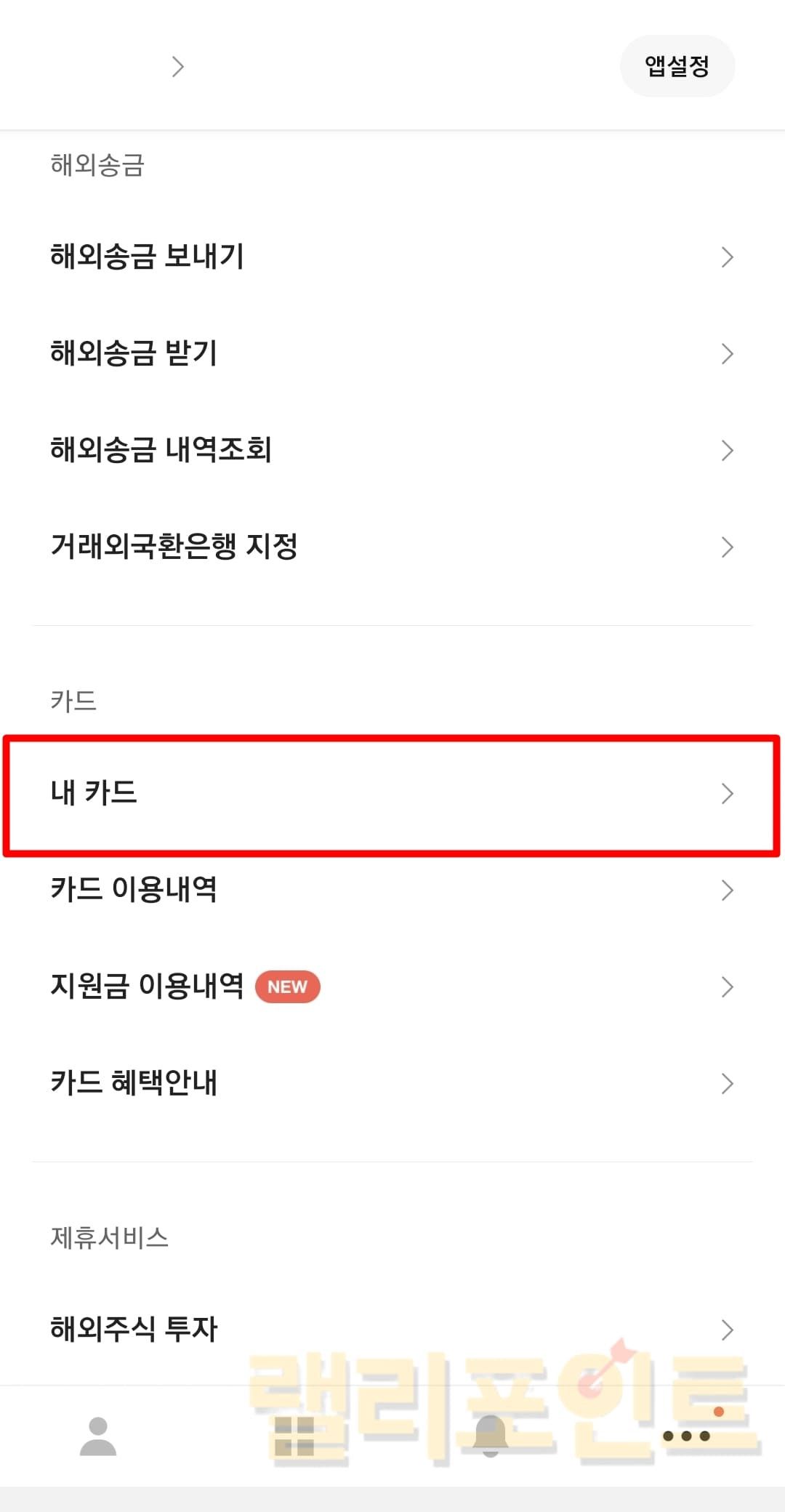
Task: Click chevron on 해외주식 투자 row
Action: point(727,1330)
